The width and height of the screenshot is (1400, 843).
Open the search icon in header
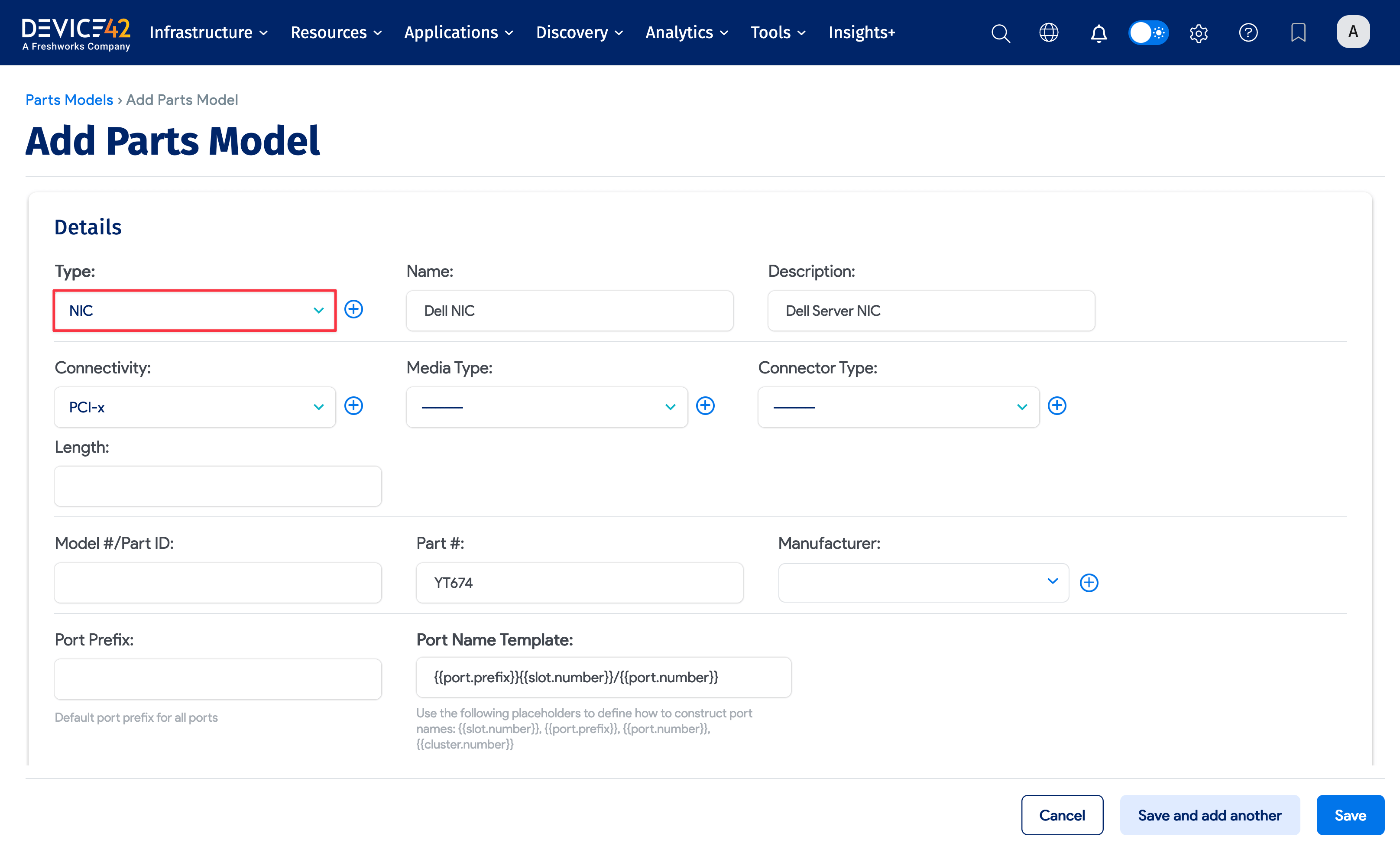coord(1000,33)
